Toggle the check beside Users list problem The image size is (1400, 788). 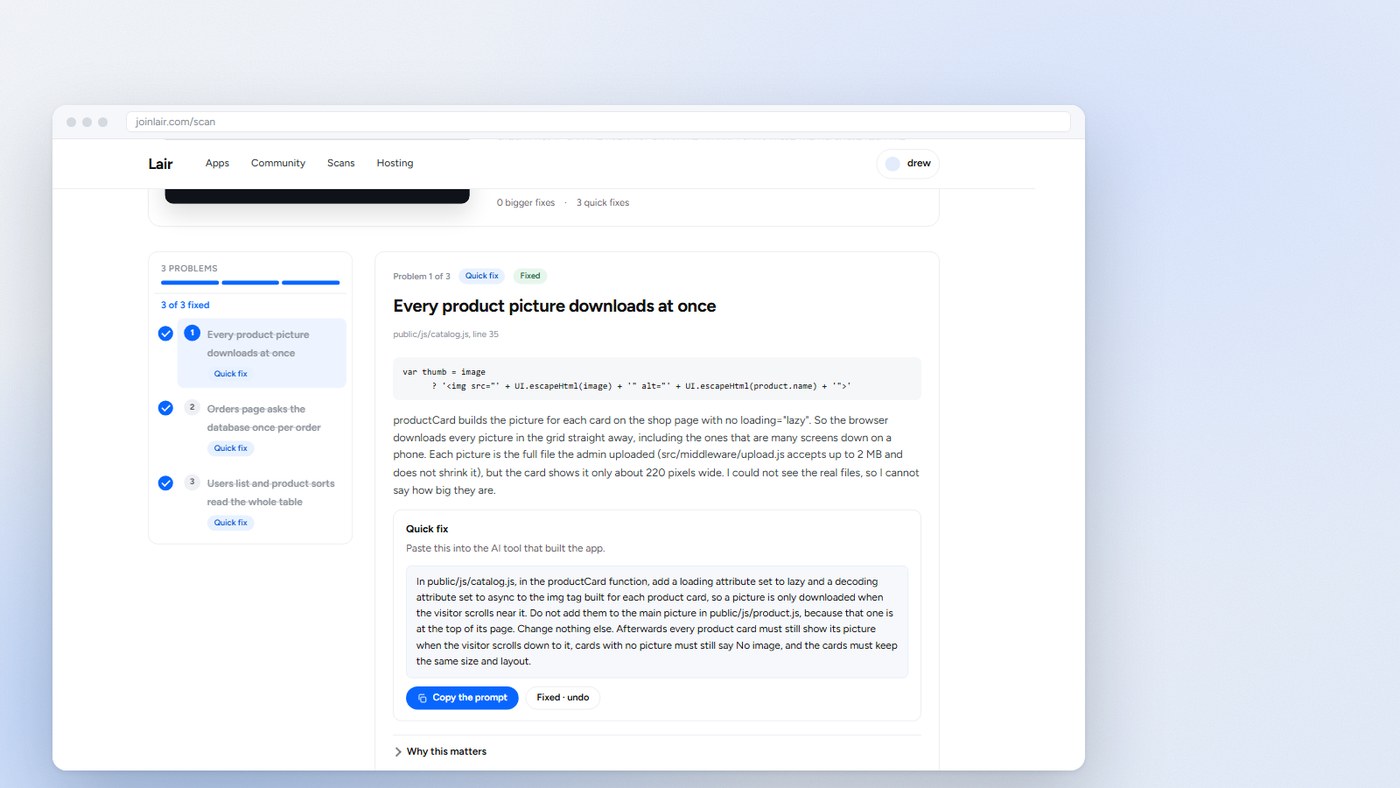click(166, 483)
